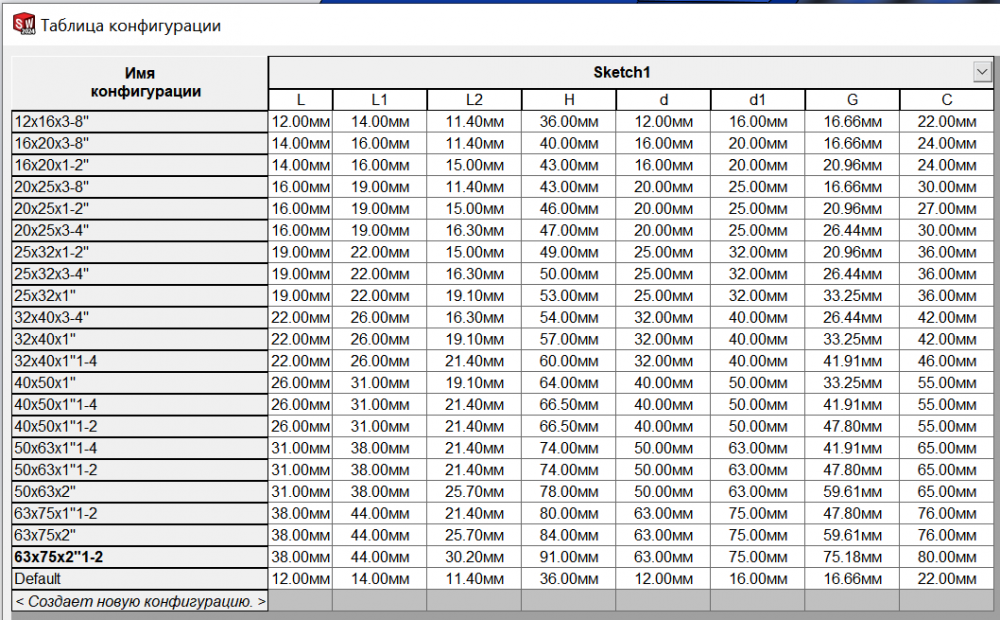Click d1 value 50.00мм in row 40x50x1"1-4
The image size is (1000, 620).
[x=758, y=404]
